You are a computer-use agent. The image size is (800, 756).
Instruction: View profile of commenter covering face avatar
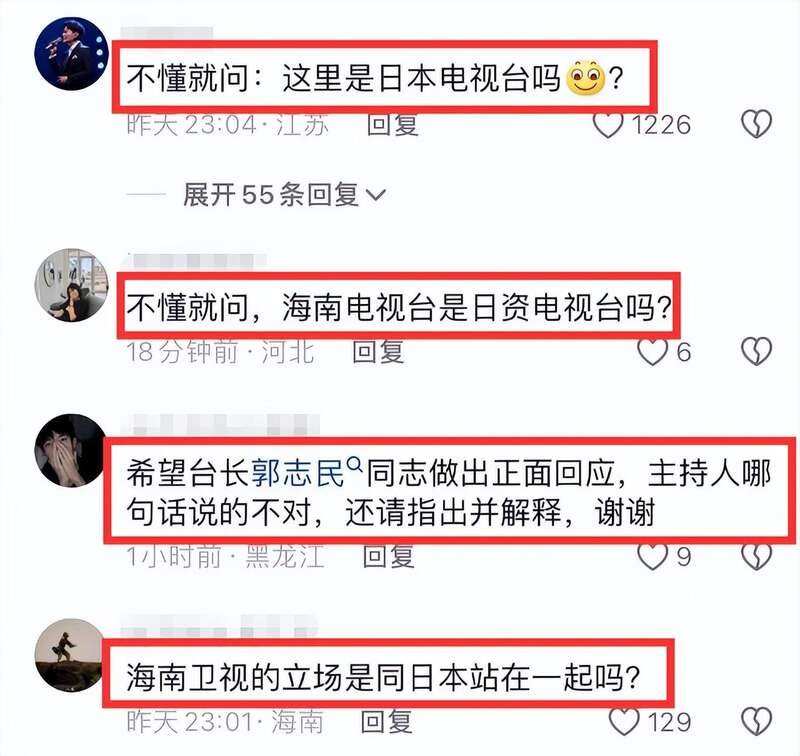(70, 451)
